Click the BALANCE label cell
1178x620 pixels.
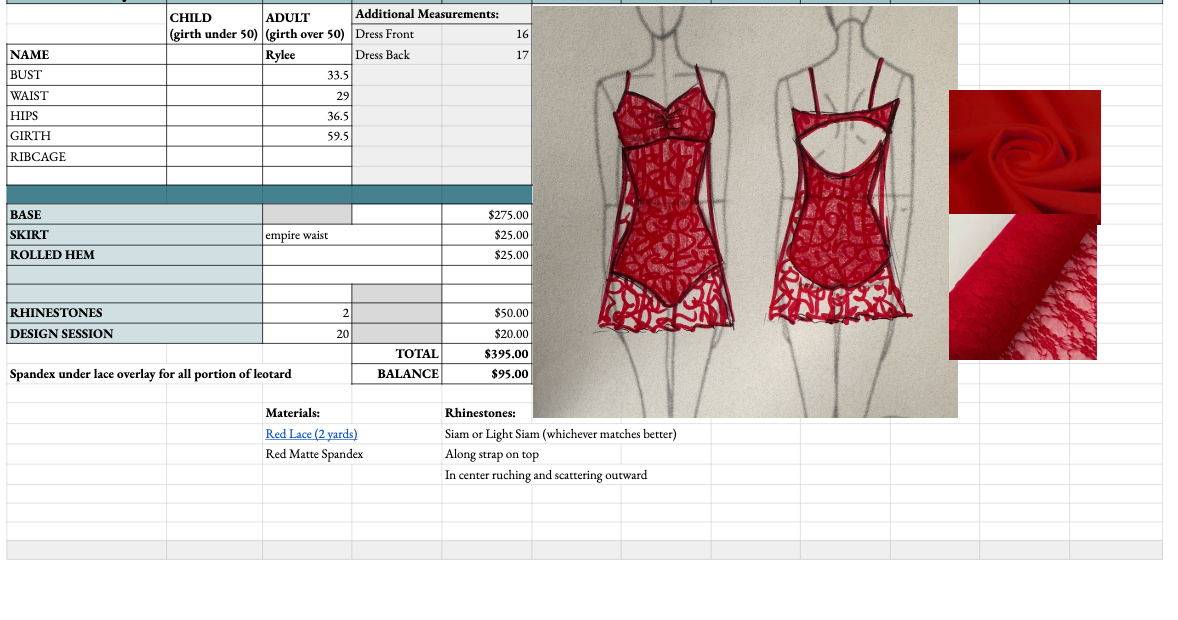[397, 374]
